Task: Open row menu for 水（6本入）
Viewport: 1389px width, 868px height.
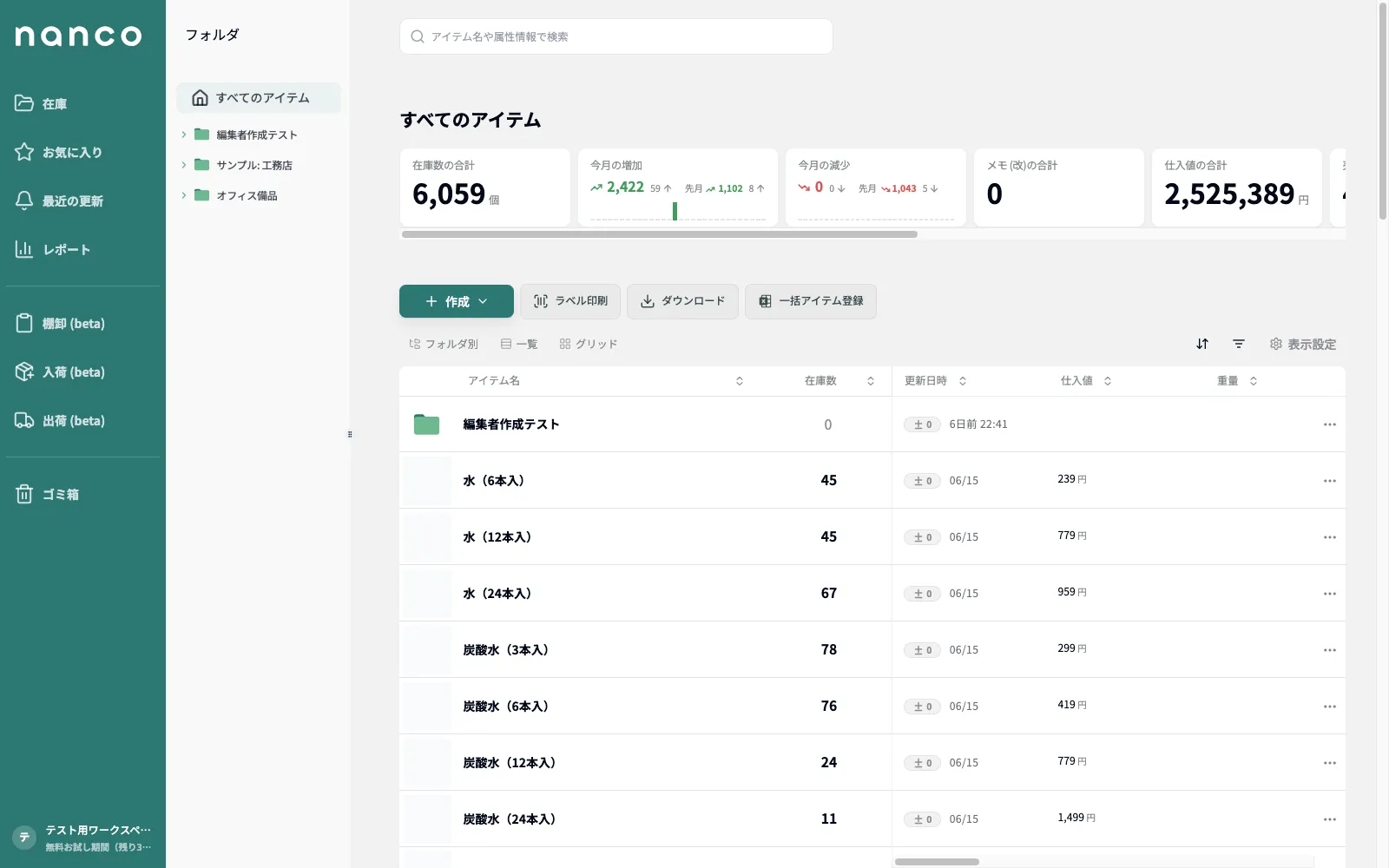Action: 1329,481
